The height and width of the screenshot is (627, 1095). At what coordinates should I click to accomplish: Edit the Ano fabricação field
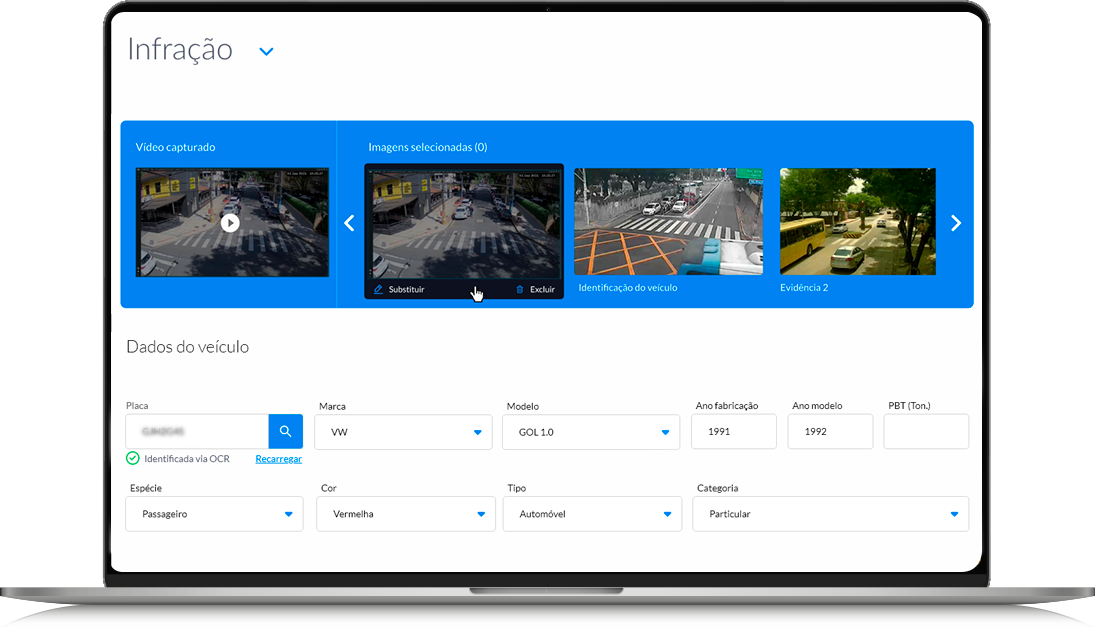(x=733, y=431)
